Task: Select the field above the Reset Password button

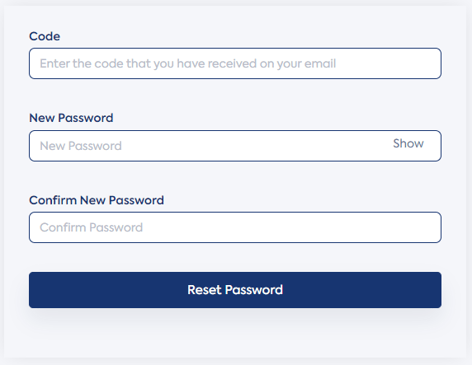Action: coord(235,227)
